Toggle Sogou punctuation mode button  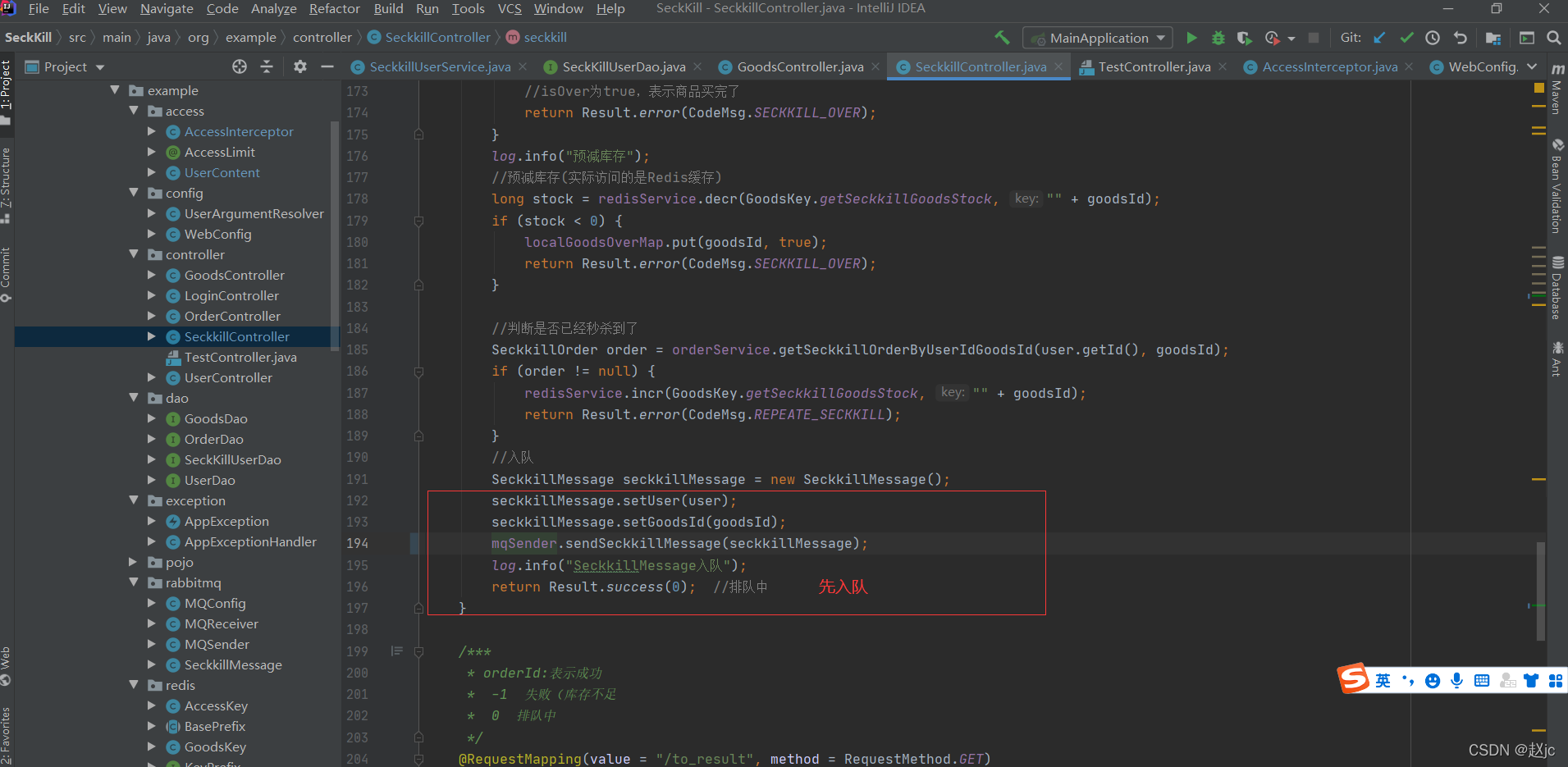(1408, 681)
